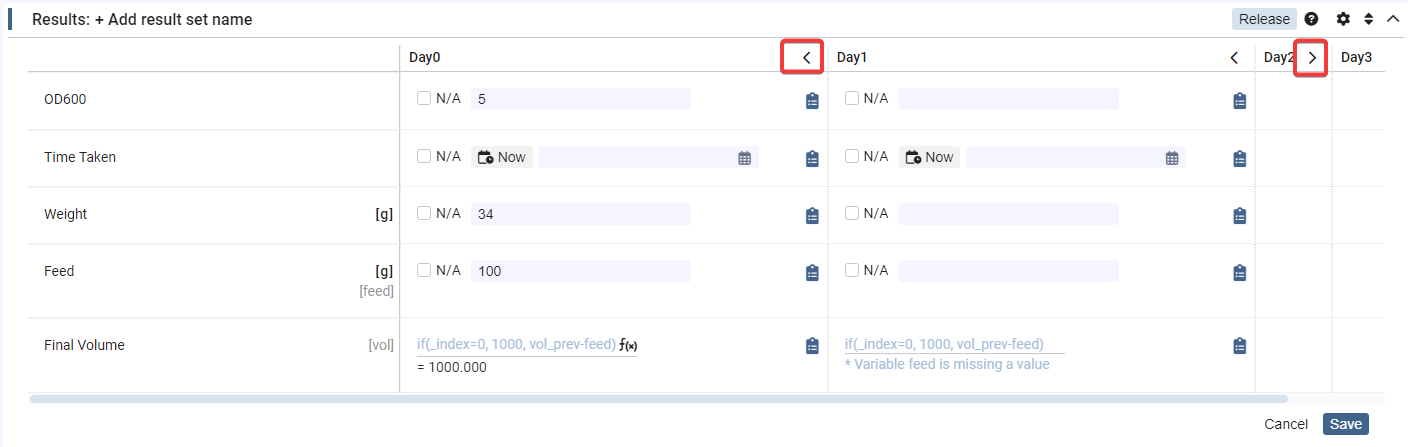Collapse the Results section with the up caret

click(x=1392, y=19)
